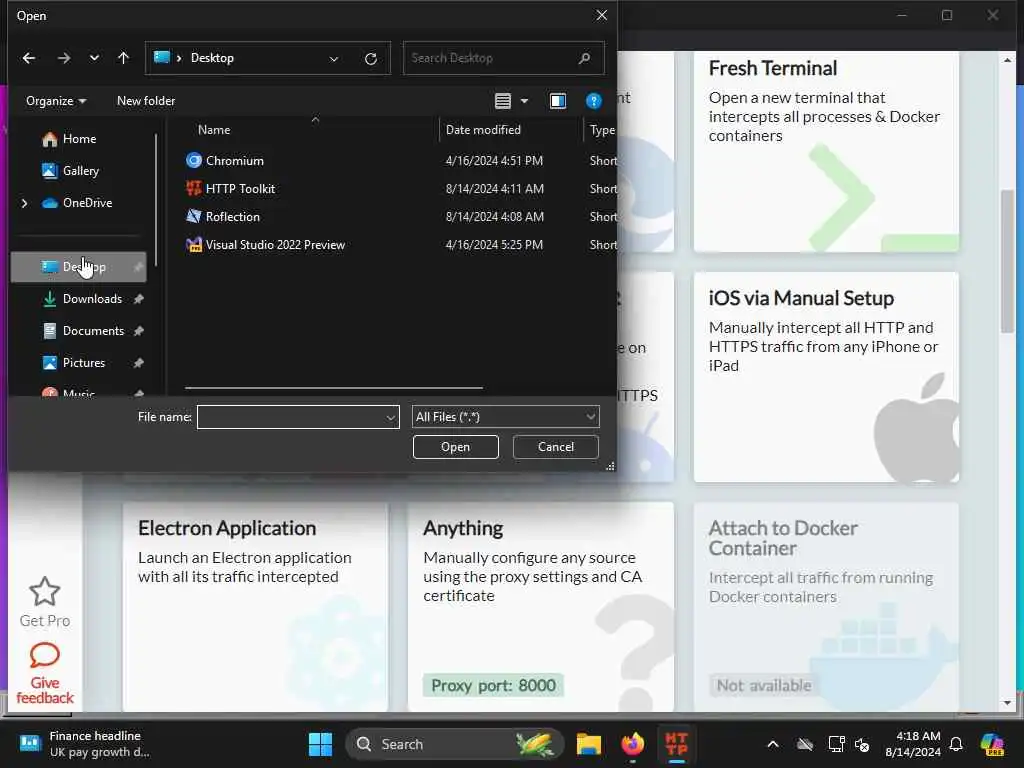Screen dimensions: 1024x768
Task: Go up one folder level with up arrow
Action: point(123,58)
